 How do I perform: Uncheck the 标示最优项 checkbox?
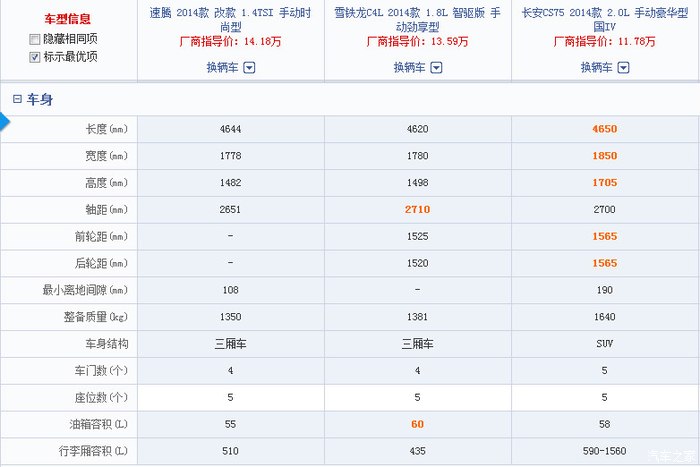pos(36,57)
